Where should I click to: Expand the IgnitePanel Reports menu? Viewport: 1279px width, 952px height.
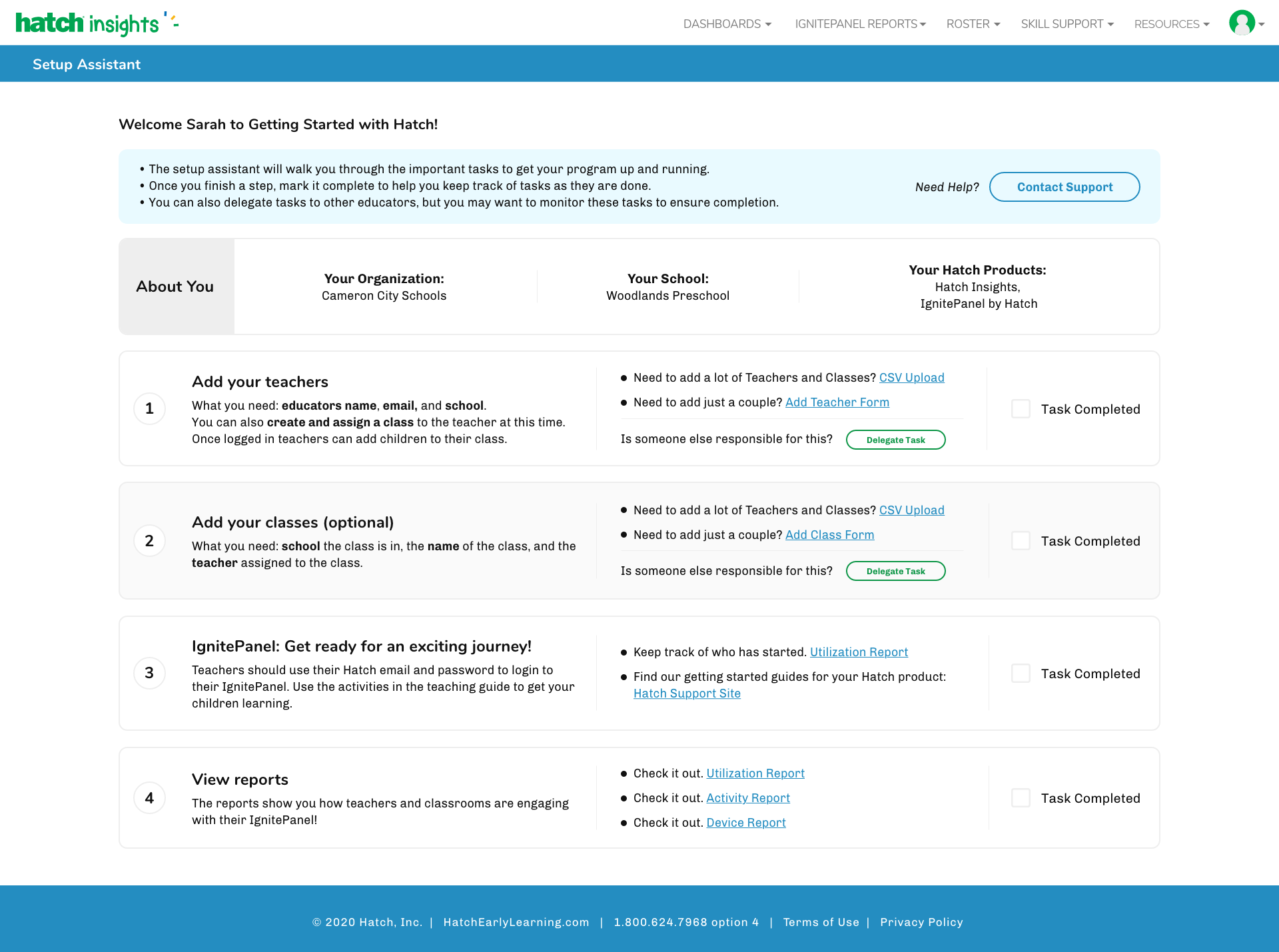click(861, 24)
